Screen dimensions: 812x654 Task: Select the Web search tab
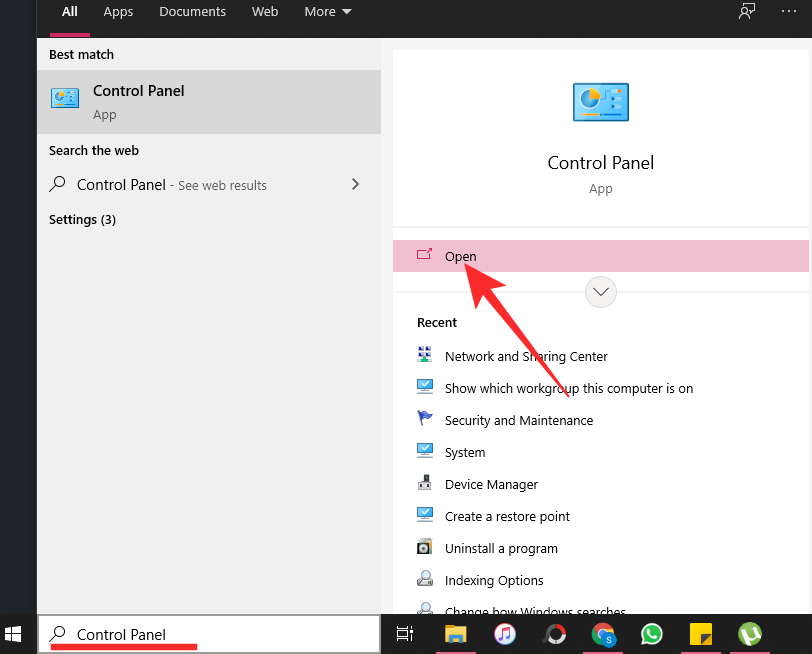tap(265, 12)
